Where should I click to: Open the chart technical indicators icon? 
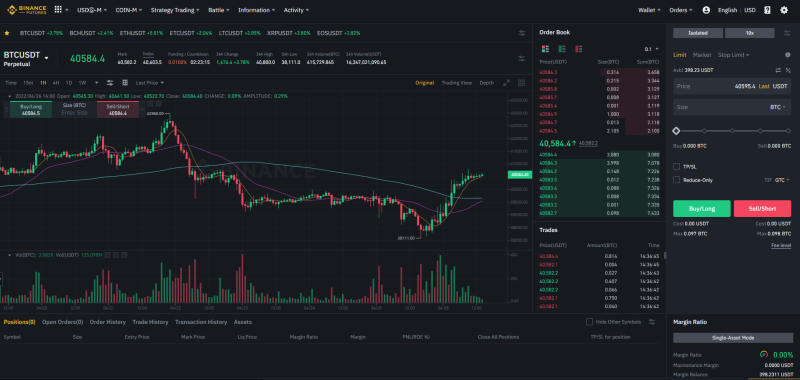coord(110,83)
